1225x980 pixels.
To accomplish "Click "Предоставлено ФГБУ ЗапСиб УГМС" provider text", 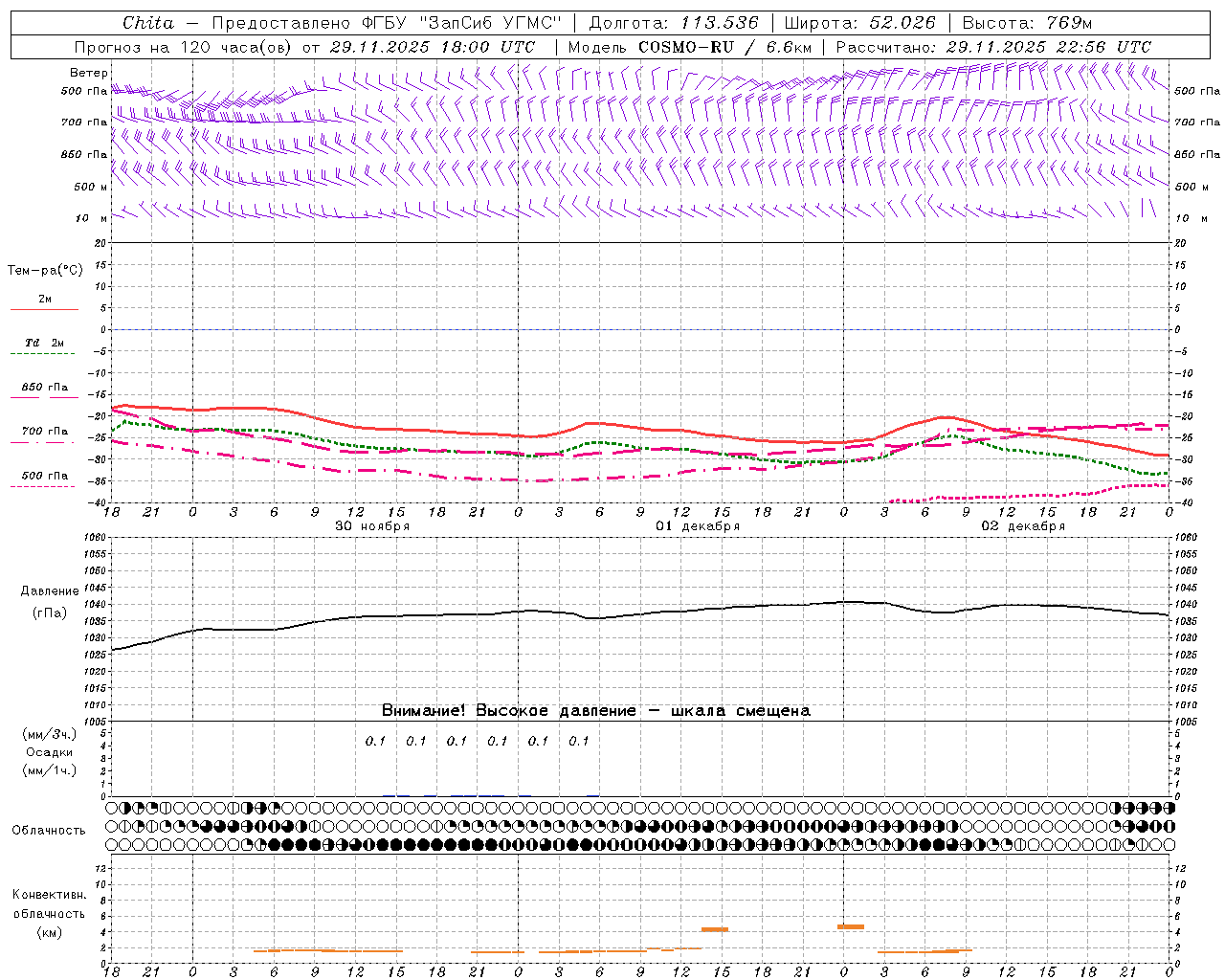I will (x=386, y=23).
